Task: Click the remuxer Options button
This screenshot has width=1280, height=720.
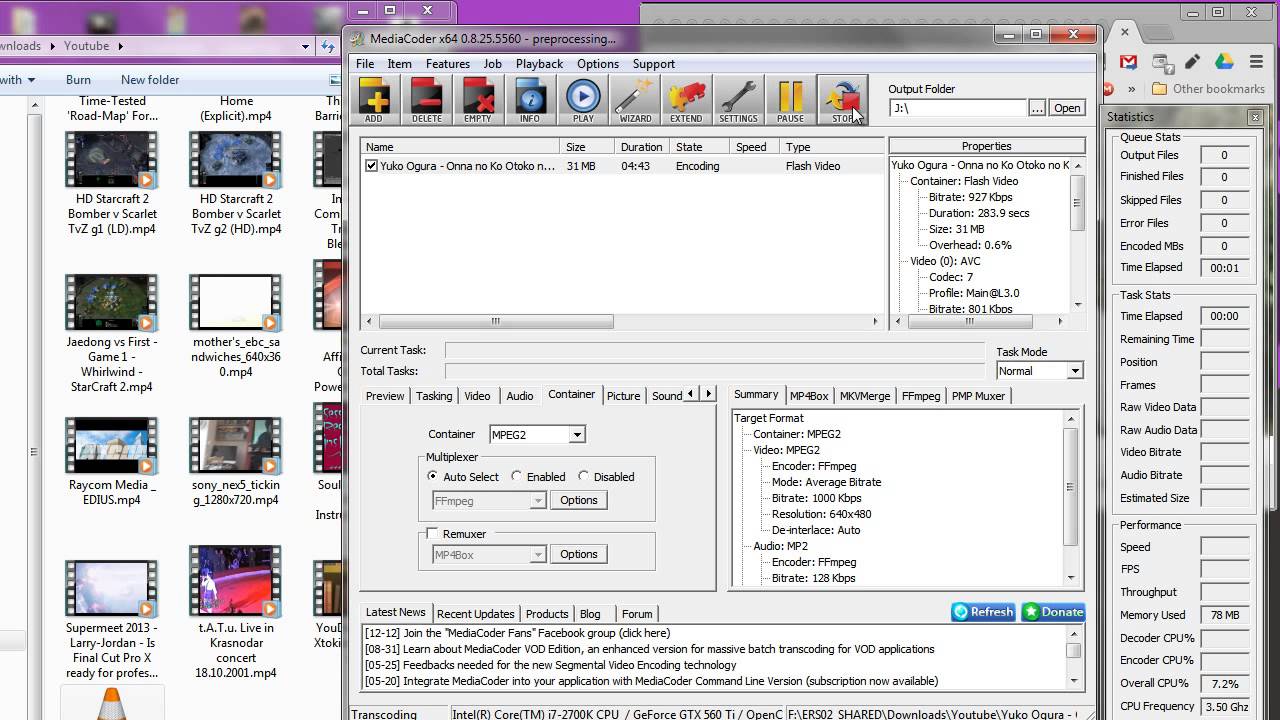Action: coord(579,554)
